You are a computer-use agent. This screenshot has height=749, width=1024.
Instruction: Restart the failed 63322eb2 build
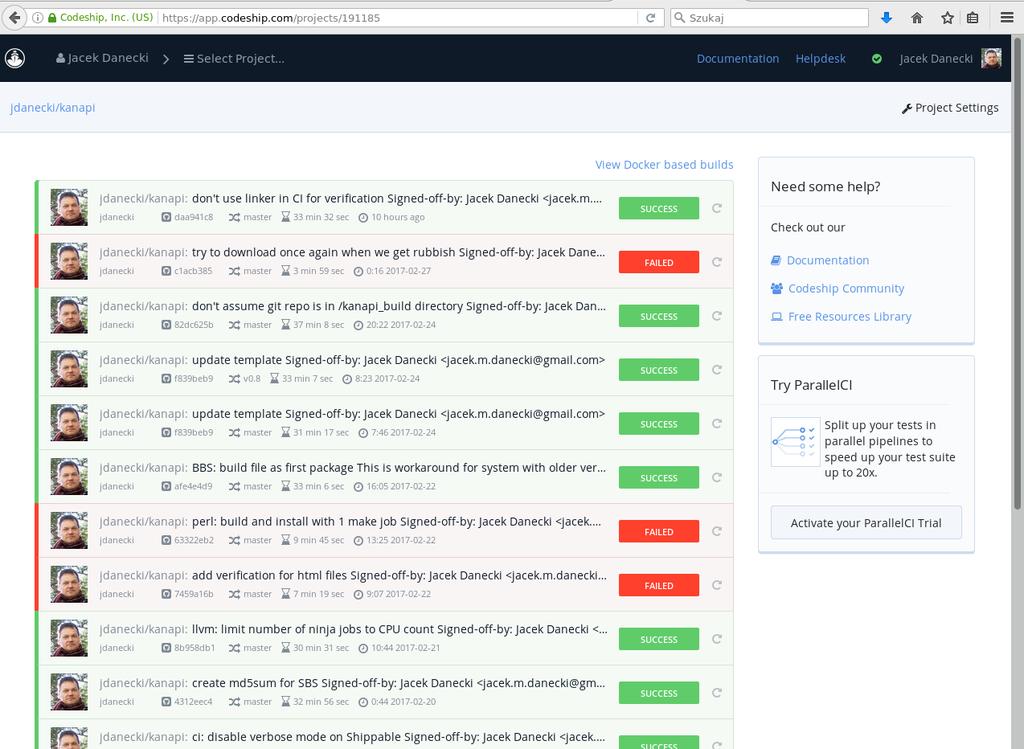[716, 532]
